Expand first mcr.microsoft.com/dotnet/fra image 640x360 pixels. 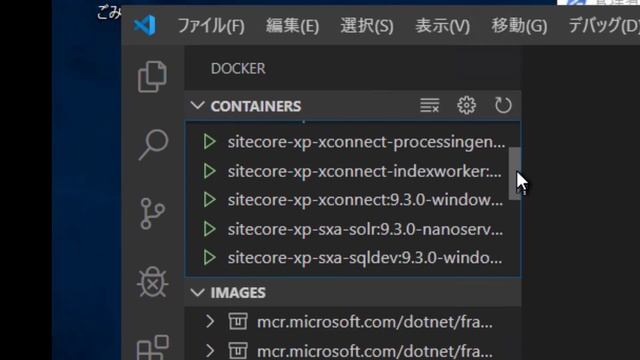[210, 322]
